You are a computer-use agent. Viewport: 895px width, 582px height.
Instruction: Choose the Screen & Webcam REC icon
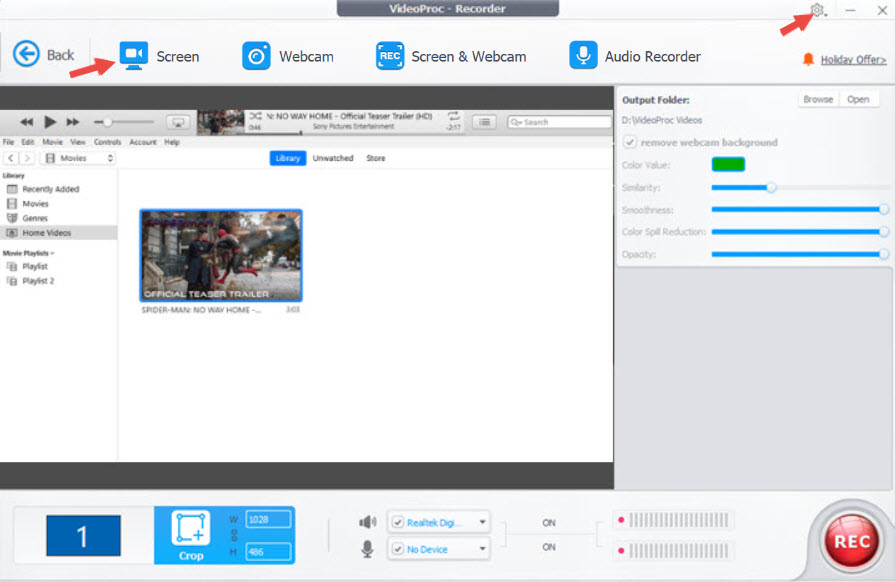tap(390, 56)
